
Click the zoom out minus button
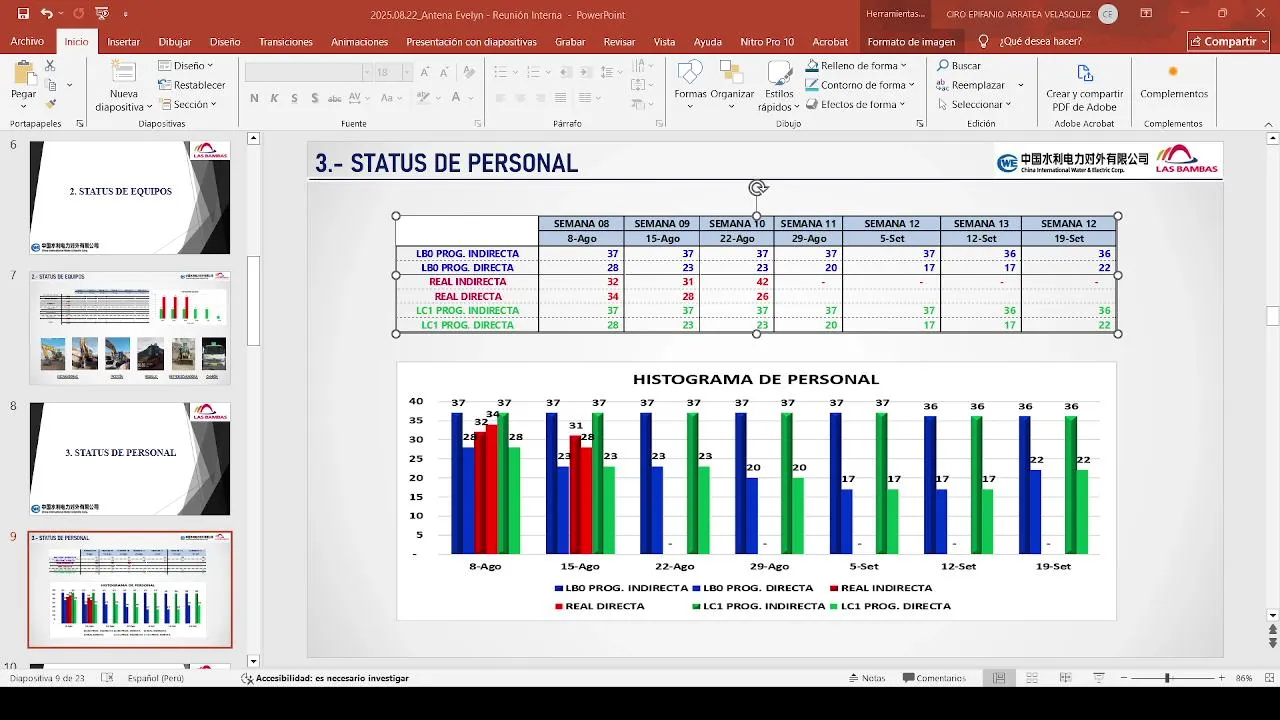[1124, 678]
